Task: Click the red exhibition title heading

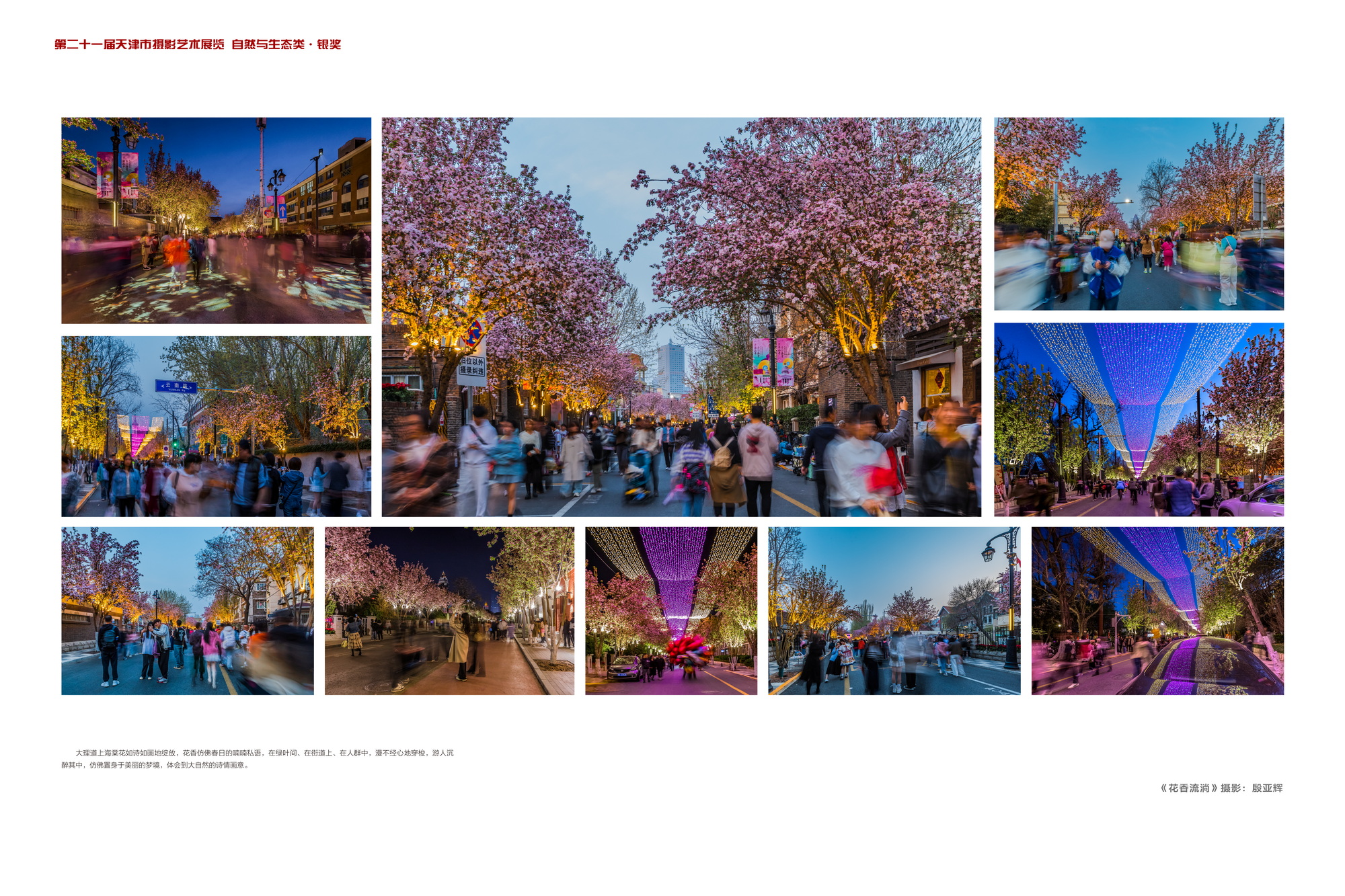Action: coord(139,44)
